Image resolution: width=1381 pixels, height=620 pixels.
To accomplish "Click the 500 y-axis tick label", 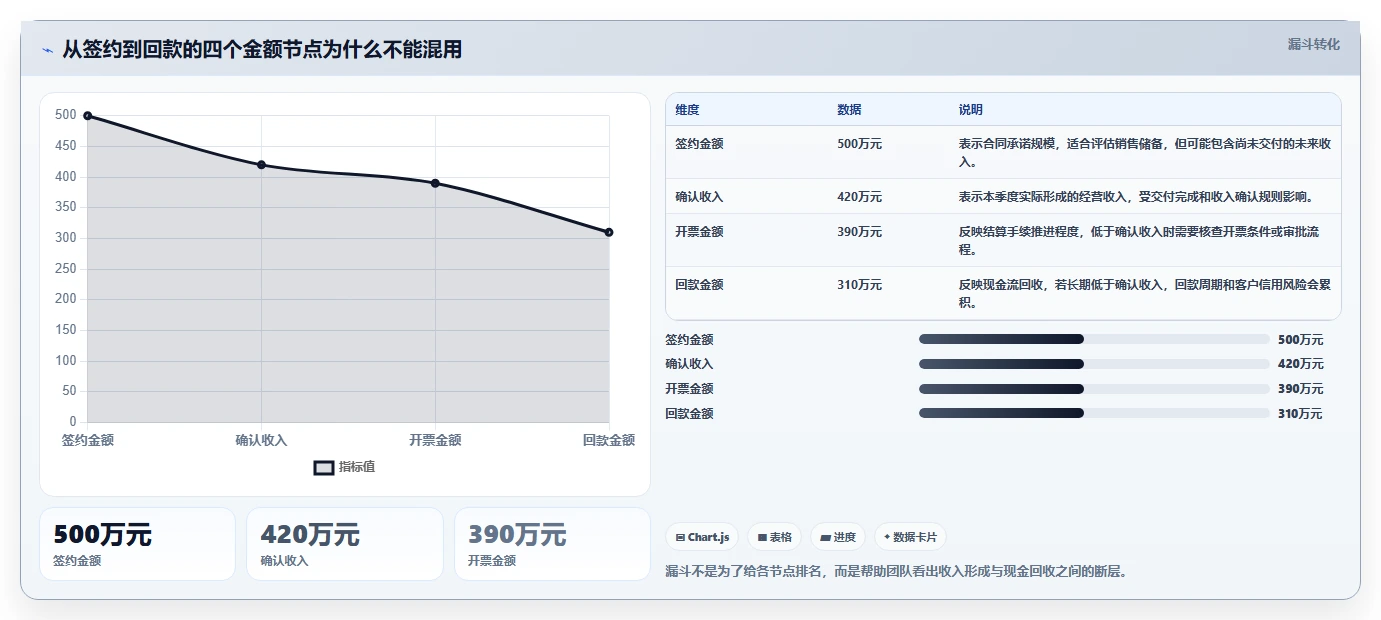I will coord(66,115).
